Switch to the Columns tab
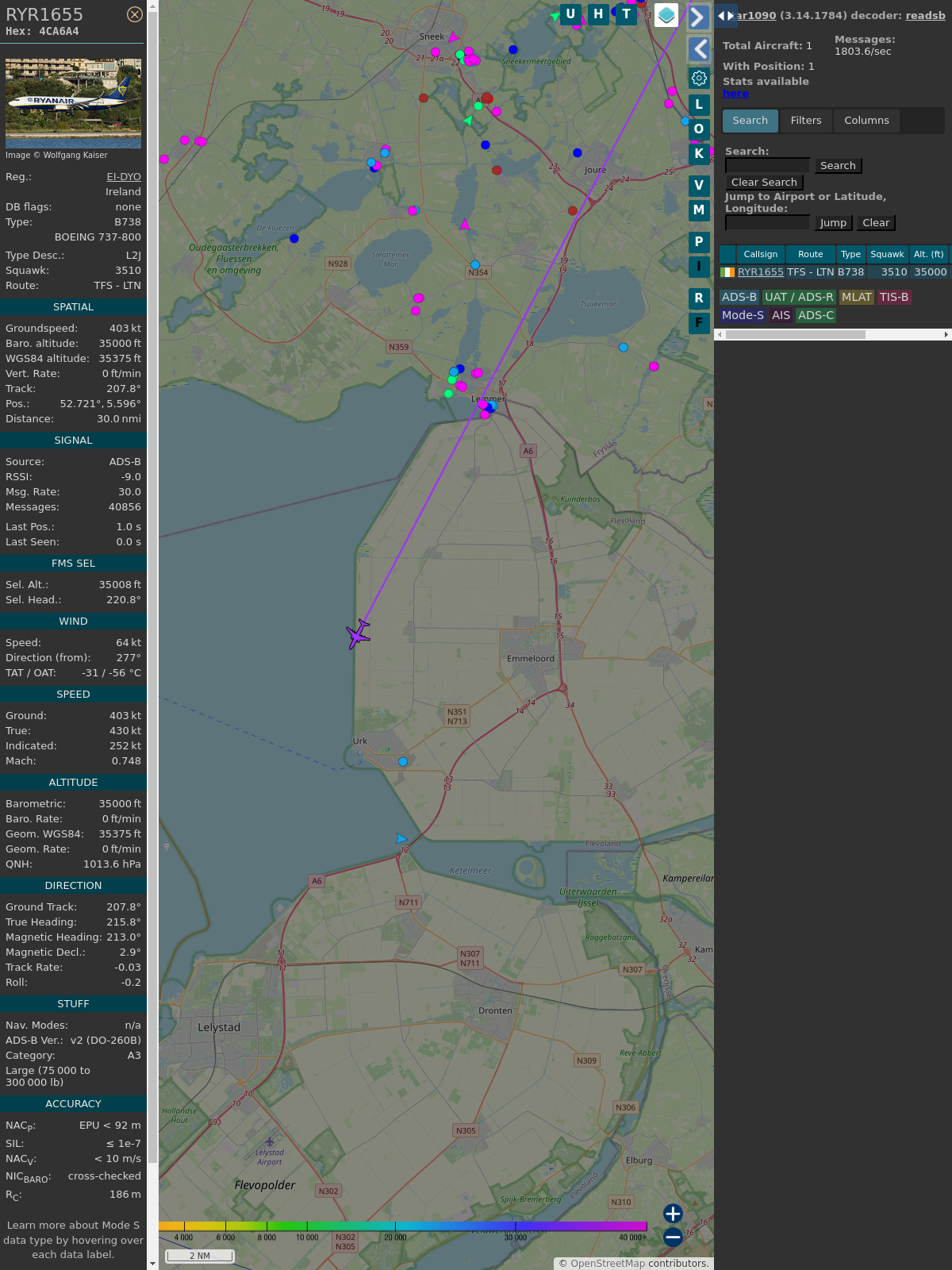This screenshot has width=952, height=1270. click(866, 121)
